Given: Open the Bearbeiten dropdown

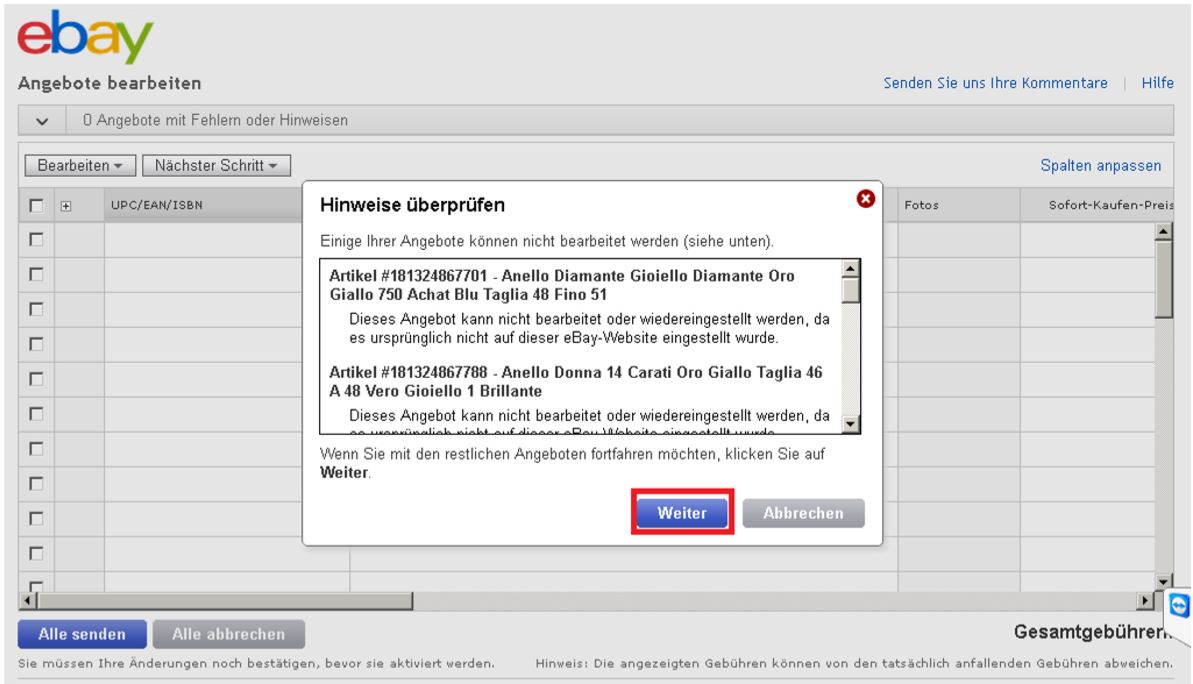Looking at the screenshot, I should (82, 164).
